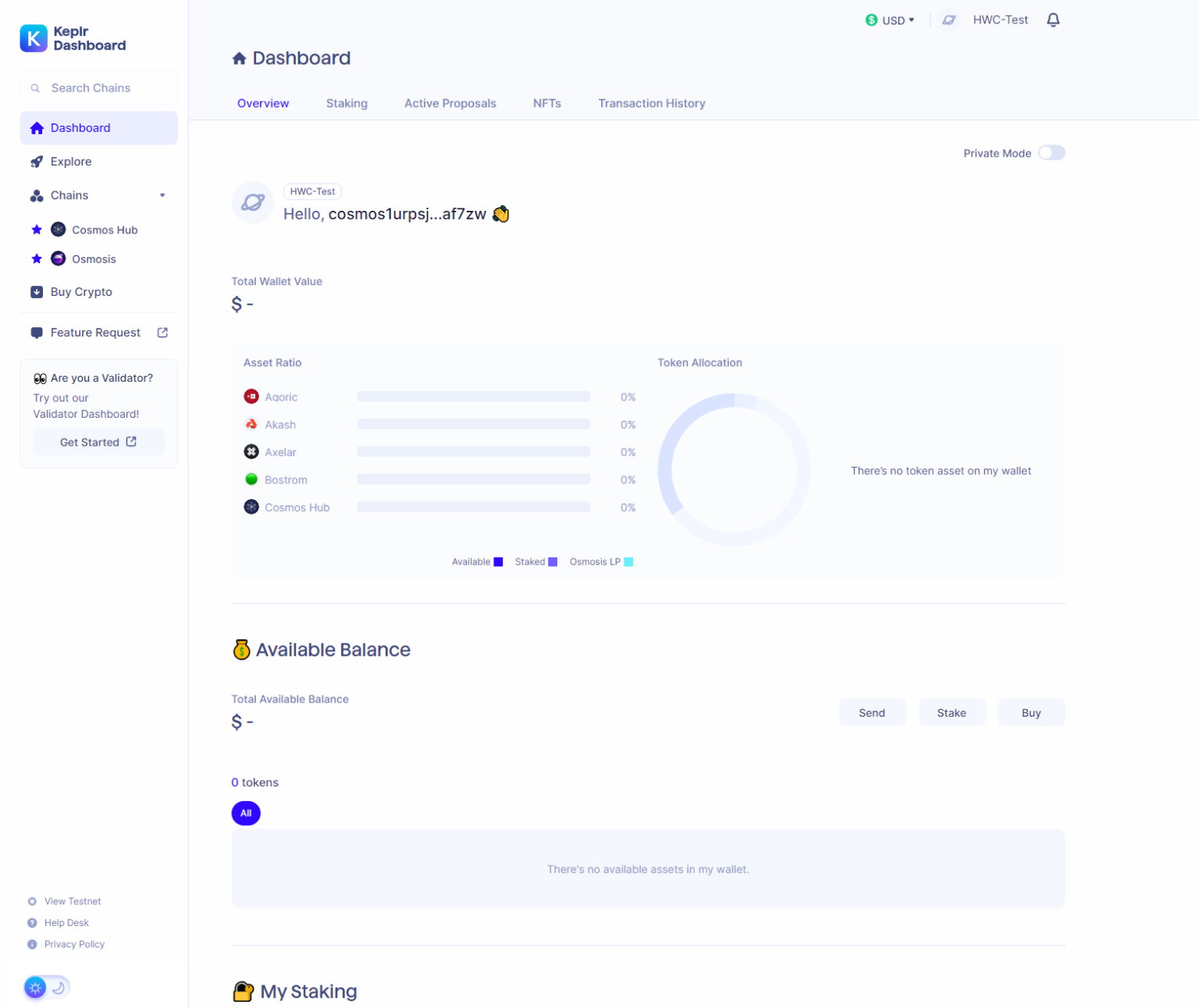Open the HWC-Test wallet selector
Screen dimensions: 1199x1008
coord(1000,20)
